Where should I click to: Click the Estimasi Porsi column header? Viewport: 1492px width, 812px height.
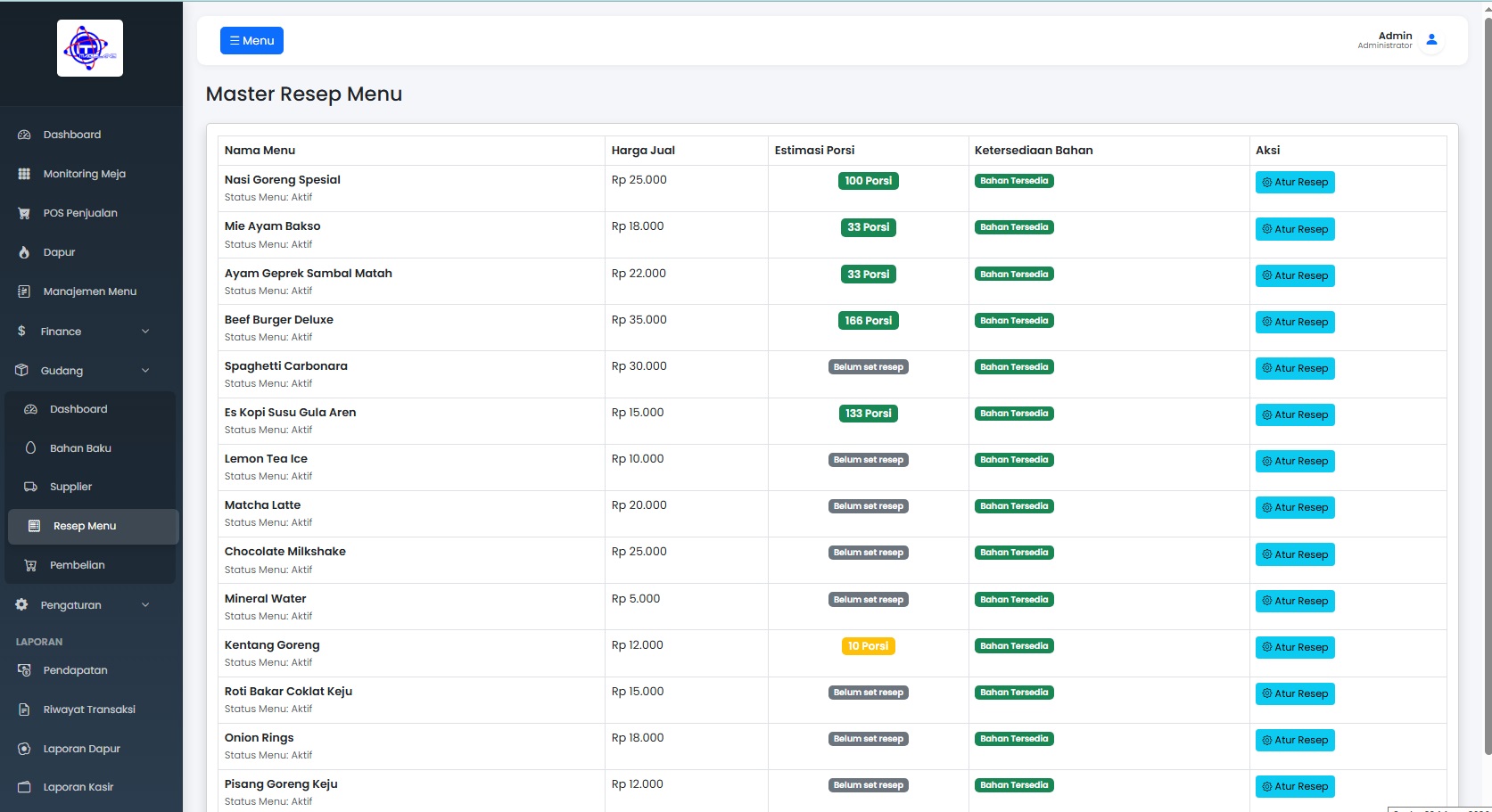coord(814,151)
